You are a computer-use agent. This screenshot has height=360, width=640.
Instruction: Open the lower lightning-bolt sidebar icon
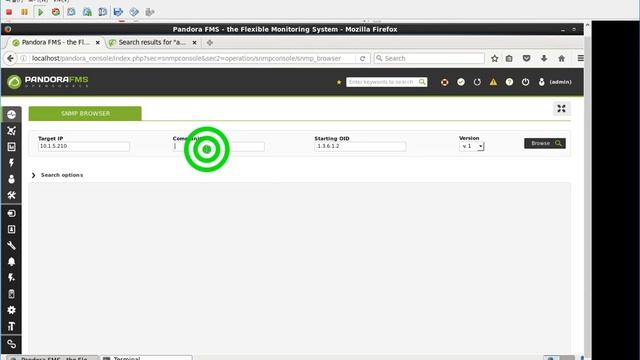pos(11,278)
